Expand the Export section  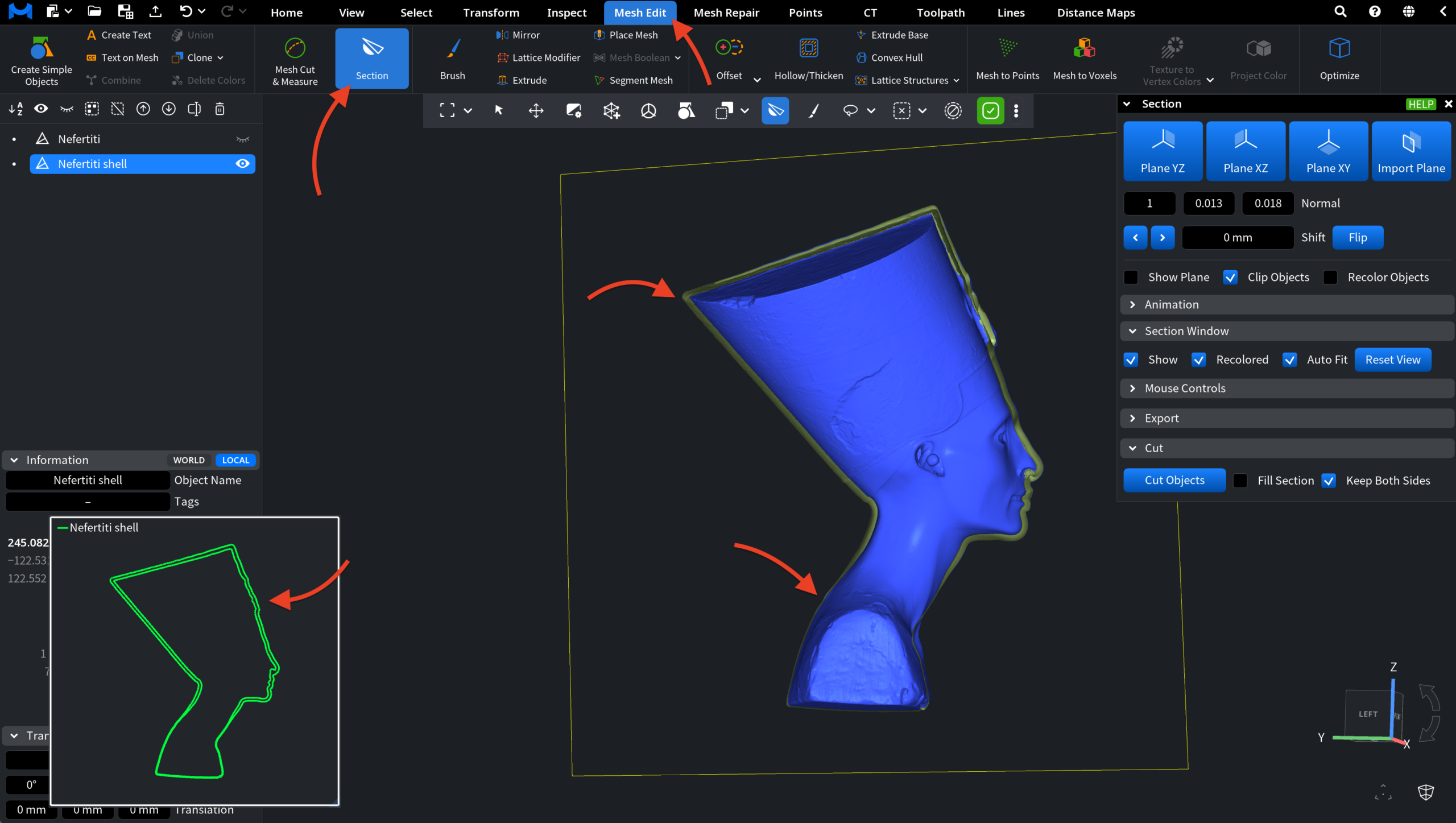(x=1287, y=418)
